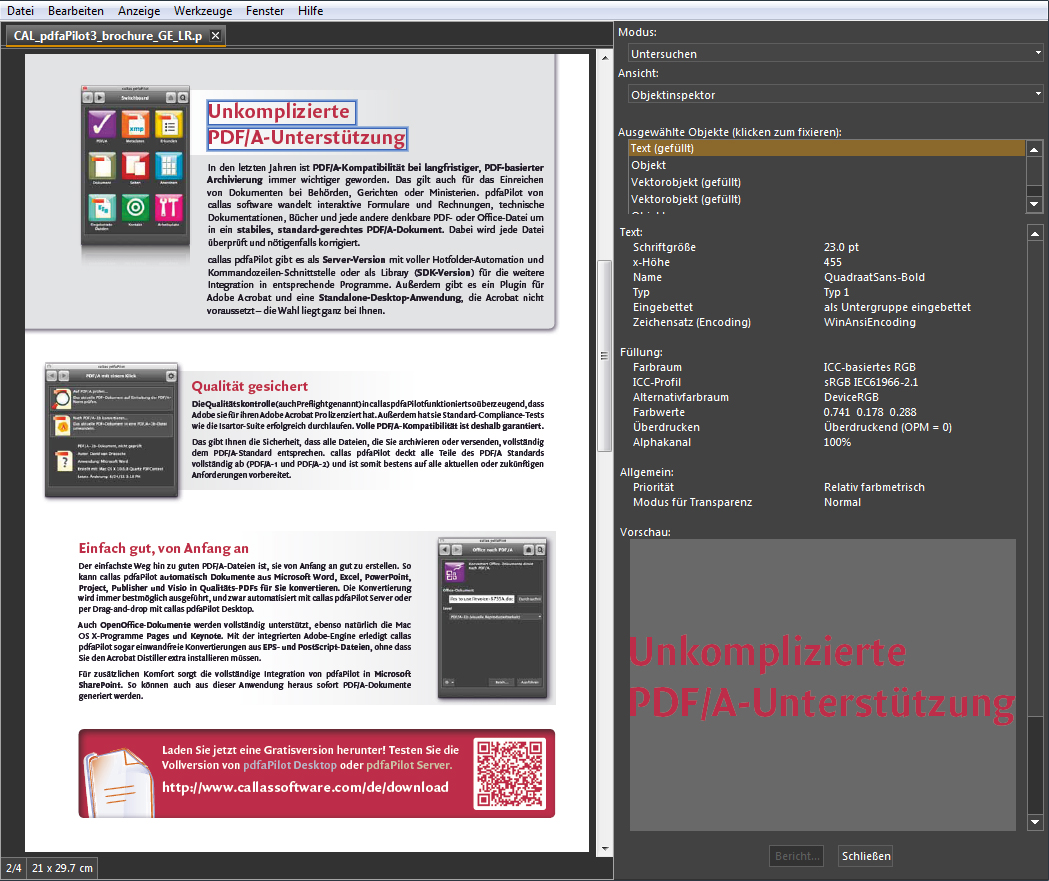Click the document vertical scrollbar thumb
This screenshot has height=881, width=1049.
pos(604,356)
